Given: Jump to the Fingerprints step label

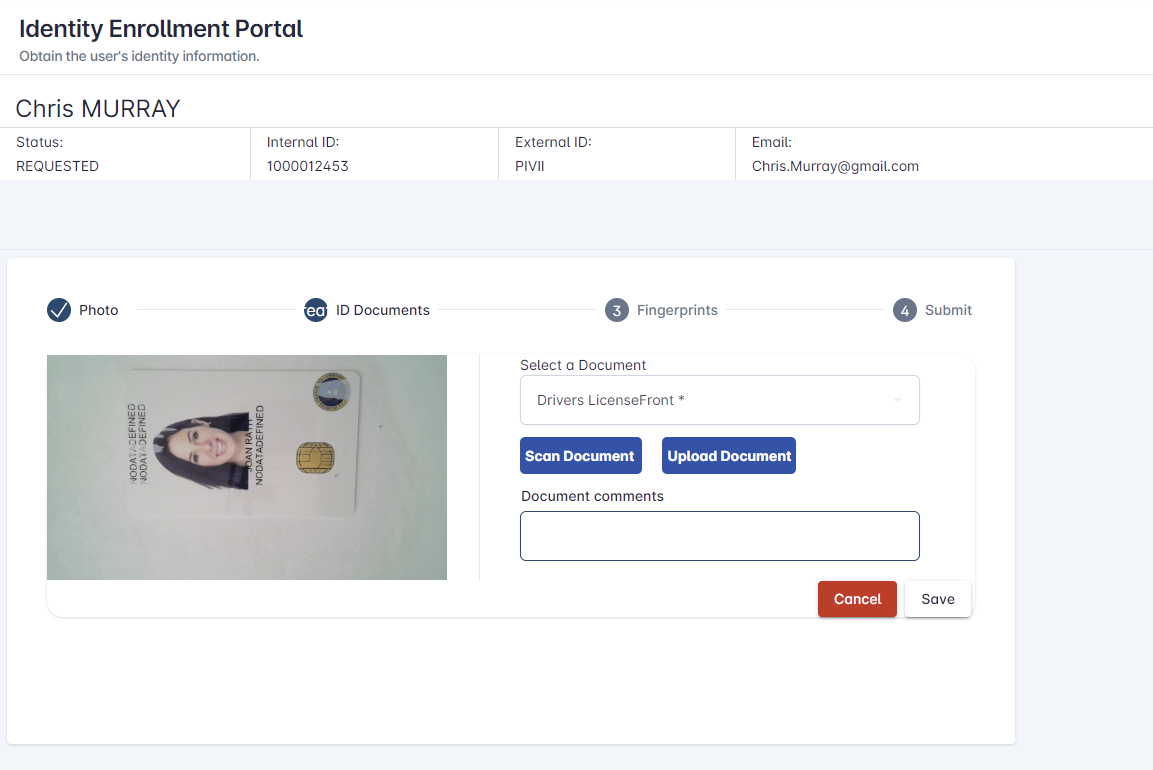Looking at the screenshot, I should [x=677, y=310].
